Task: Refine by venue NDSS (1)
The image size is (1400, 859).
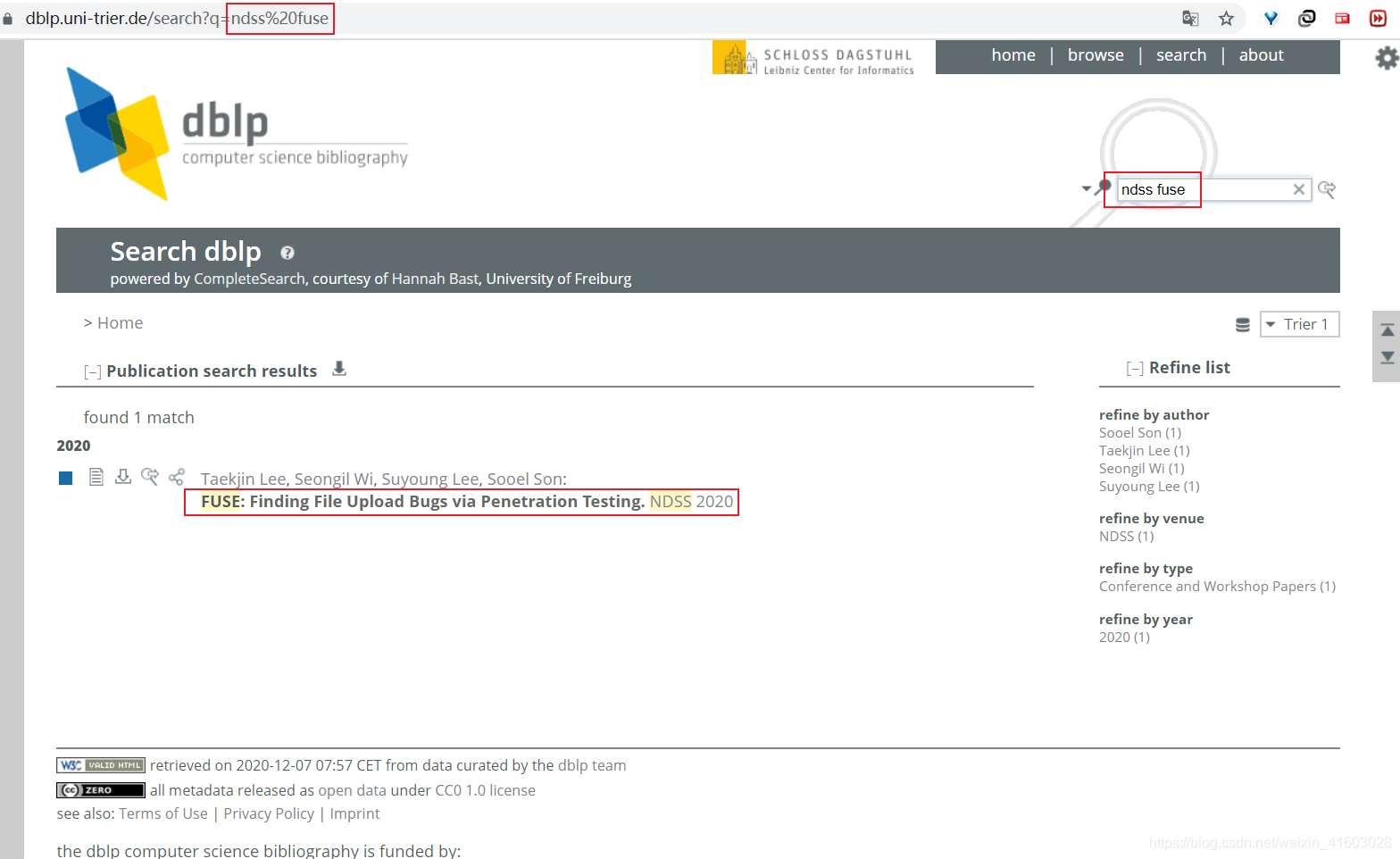Action: coord(1127,537)
